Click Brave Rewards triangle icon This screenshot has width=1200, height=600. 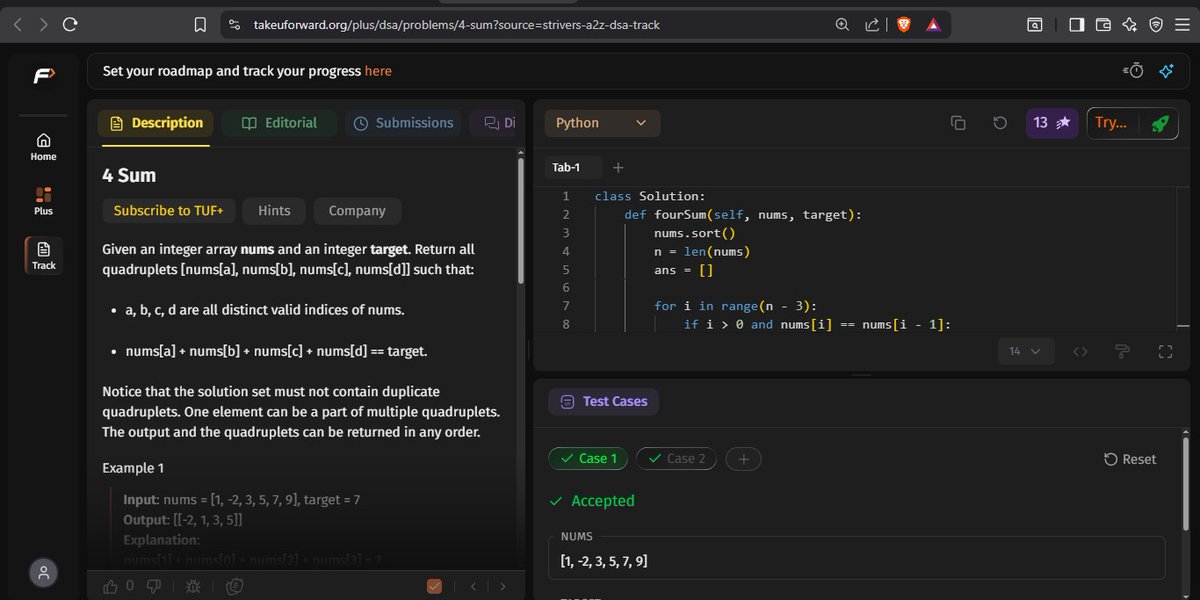(x=933, y=25)
